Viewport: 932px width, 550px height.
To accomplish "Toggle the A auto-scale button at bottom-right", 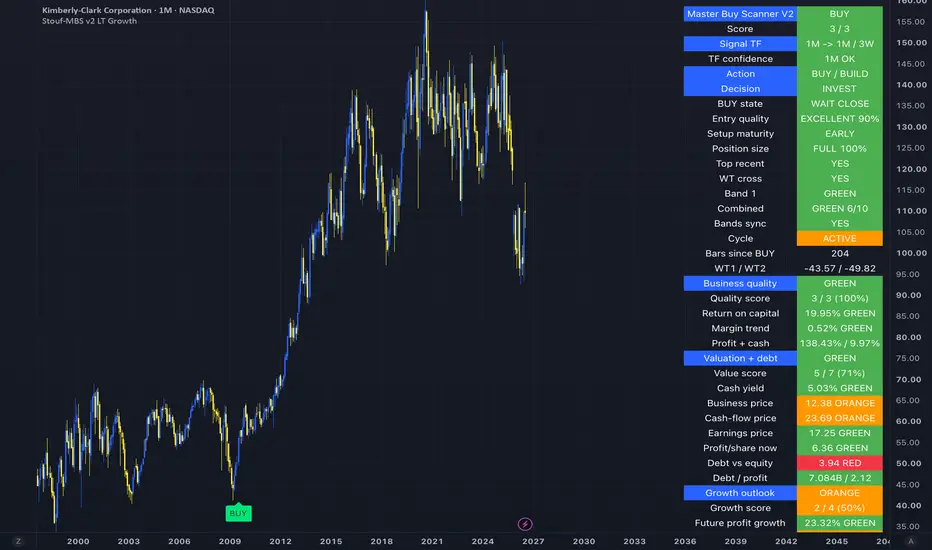I will click(910, 541).
